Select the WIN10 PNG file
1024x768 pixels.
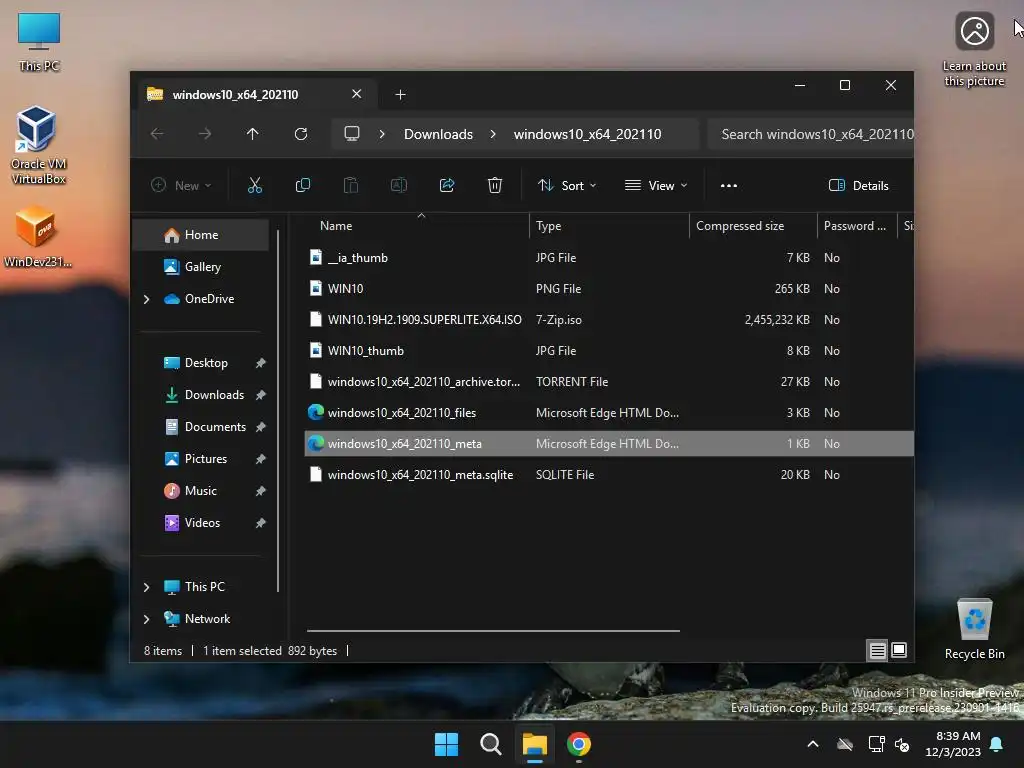pyautogui.click(x=609, y=289)
